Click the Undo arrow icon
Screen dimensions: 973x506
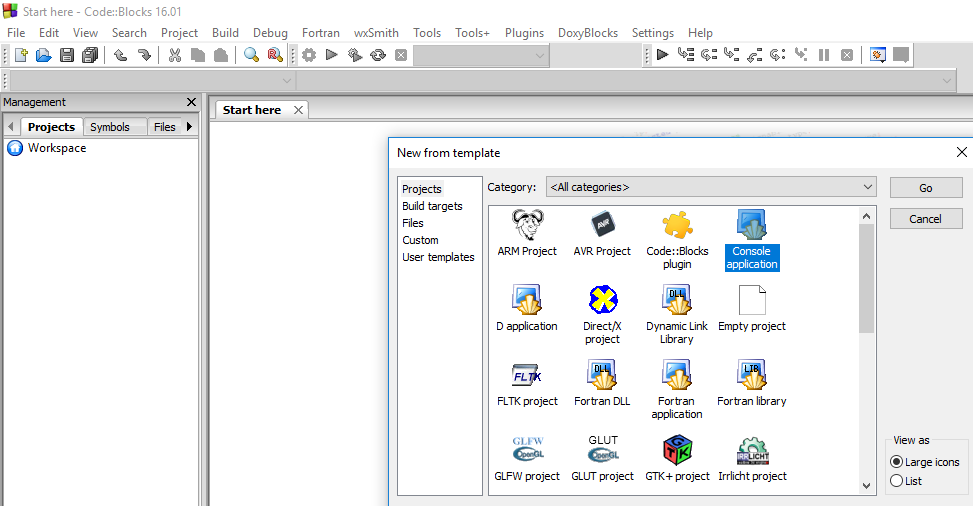[x=120, y=55]
